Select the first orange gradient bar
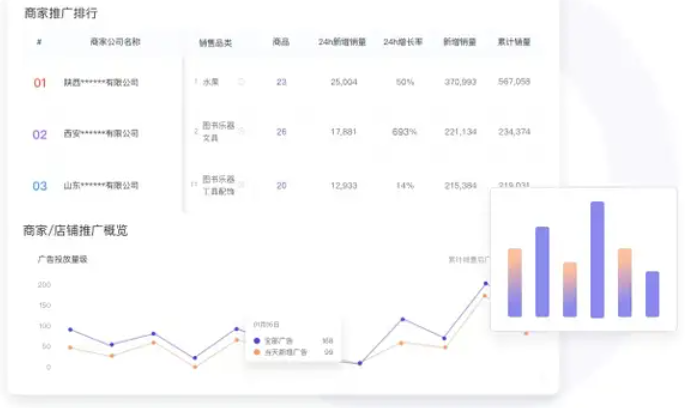This screenshot has width=685, height=408. point(516,282)
